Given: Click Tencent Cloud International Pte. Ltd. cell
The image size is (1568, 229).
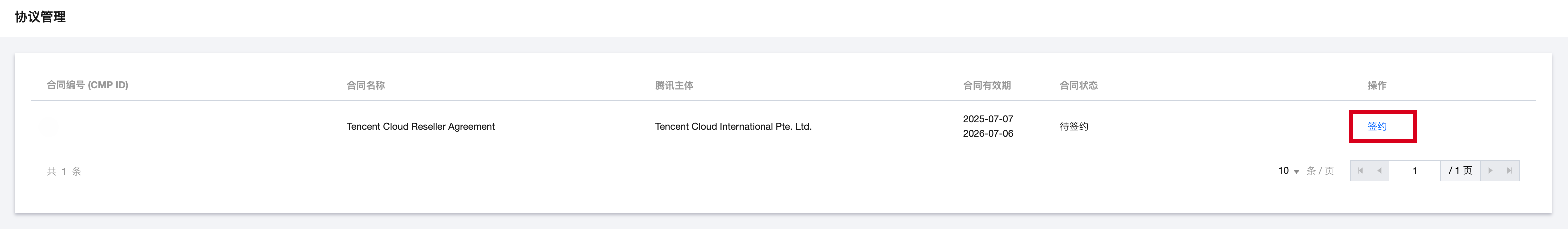Looking at the screenshot, I should point(733,127).
